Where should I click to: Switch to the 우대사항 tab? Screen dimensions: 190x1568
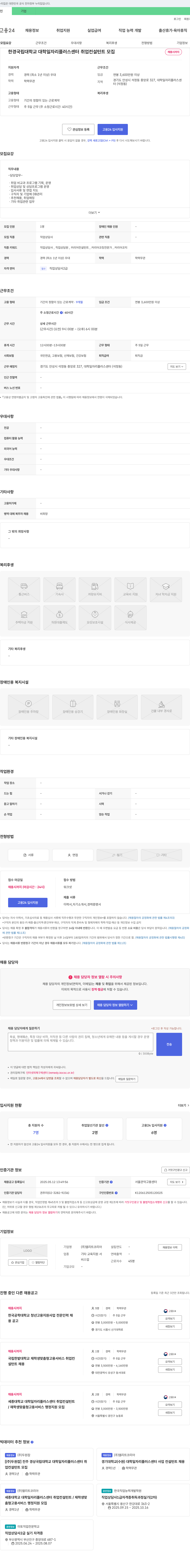click(x=76, y=43)
